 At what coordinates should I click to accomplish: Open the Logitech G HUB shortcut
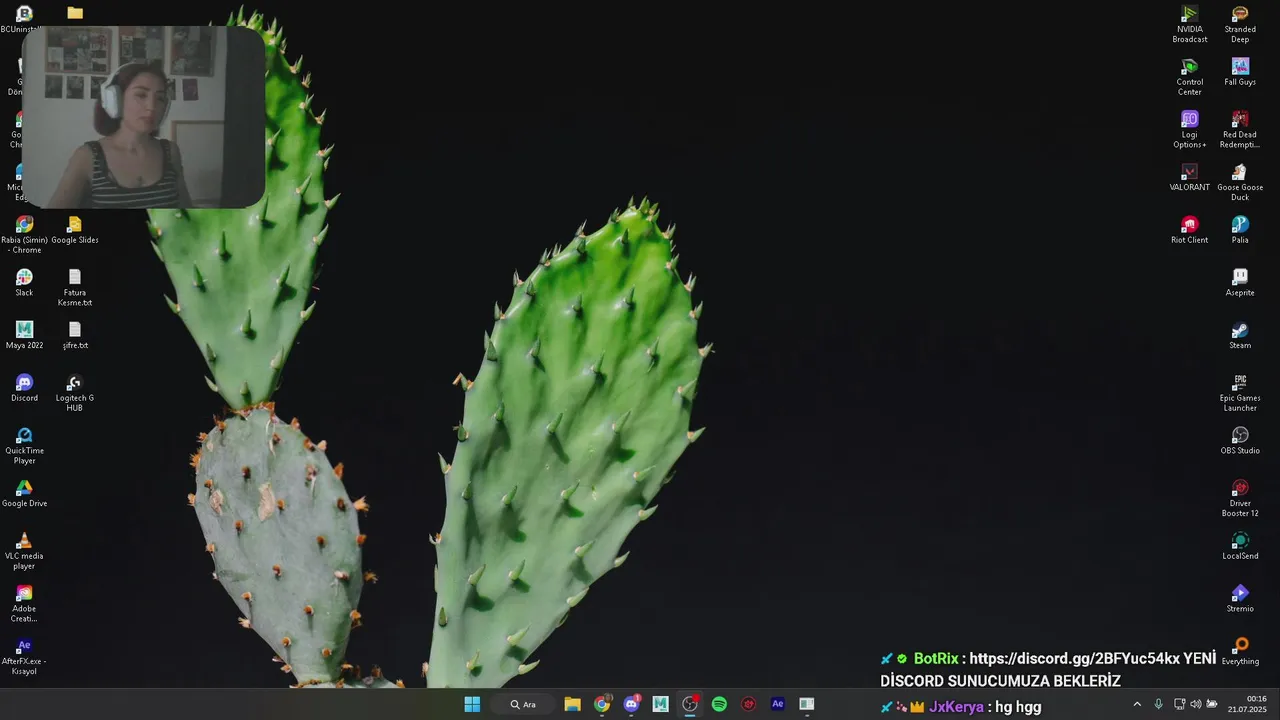pyautogui.click(x=75, y=393)
